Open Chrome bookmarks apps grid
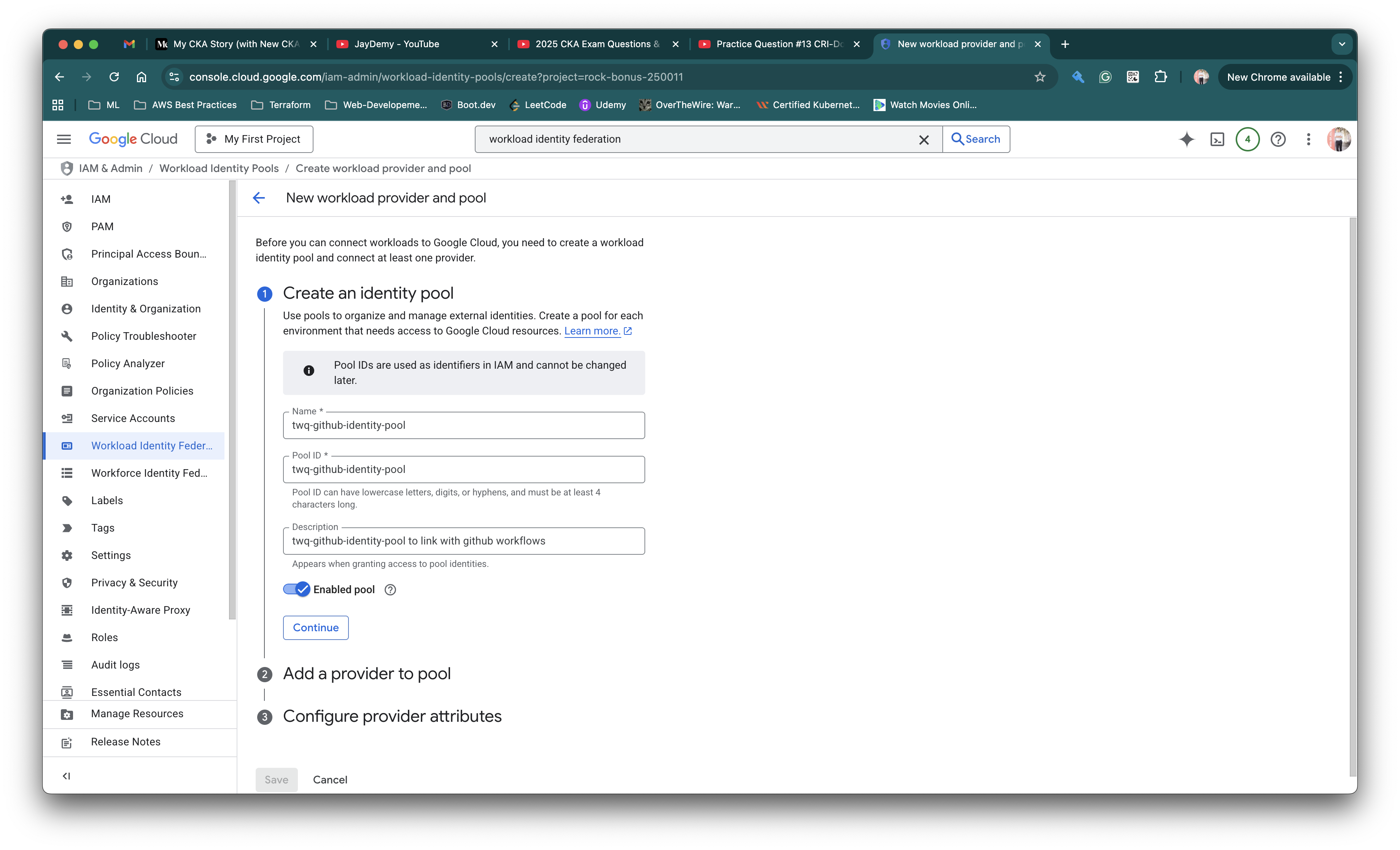 (58, 105)
